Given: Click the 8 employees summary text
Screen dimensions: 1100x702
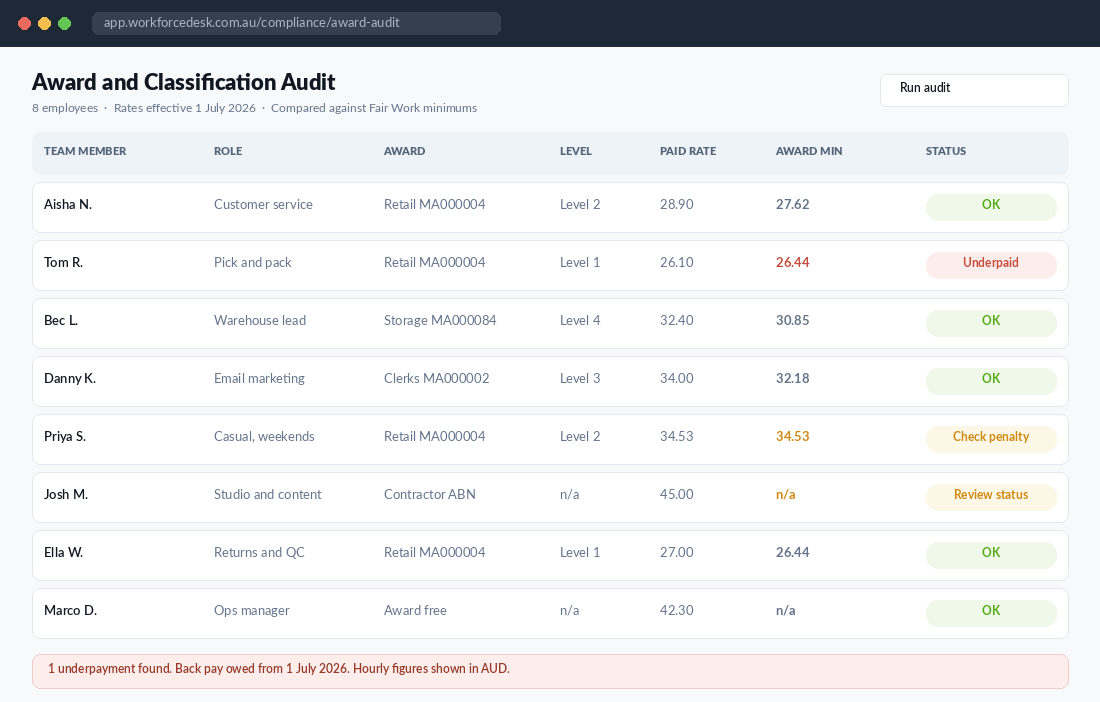Looking at the screenshot, I should click(65, 108).
